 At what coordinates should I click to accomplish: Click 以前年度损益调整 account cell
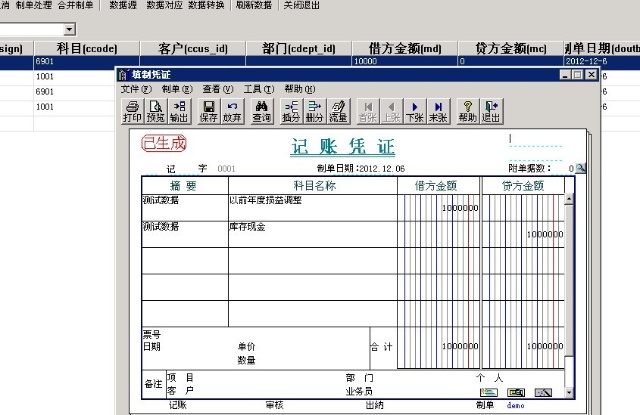pos(313,208)
